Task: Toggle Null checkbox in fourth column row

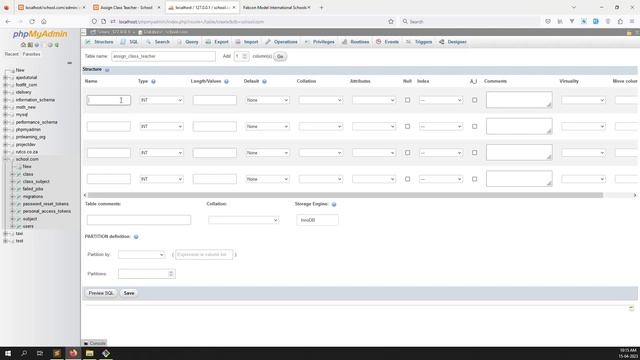Action: tap(407, 179)
